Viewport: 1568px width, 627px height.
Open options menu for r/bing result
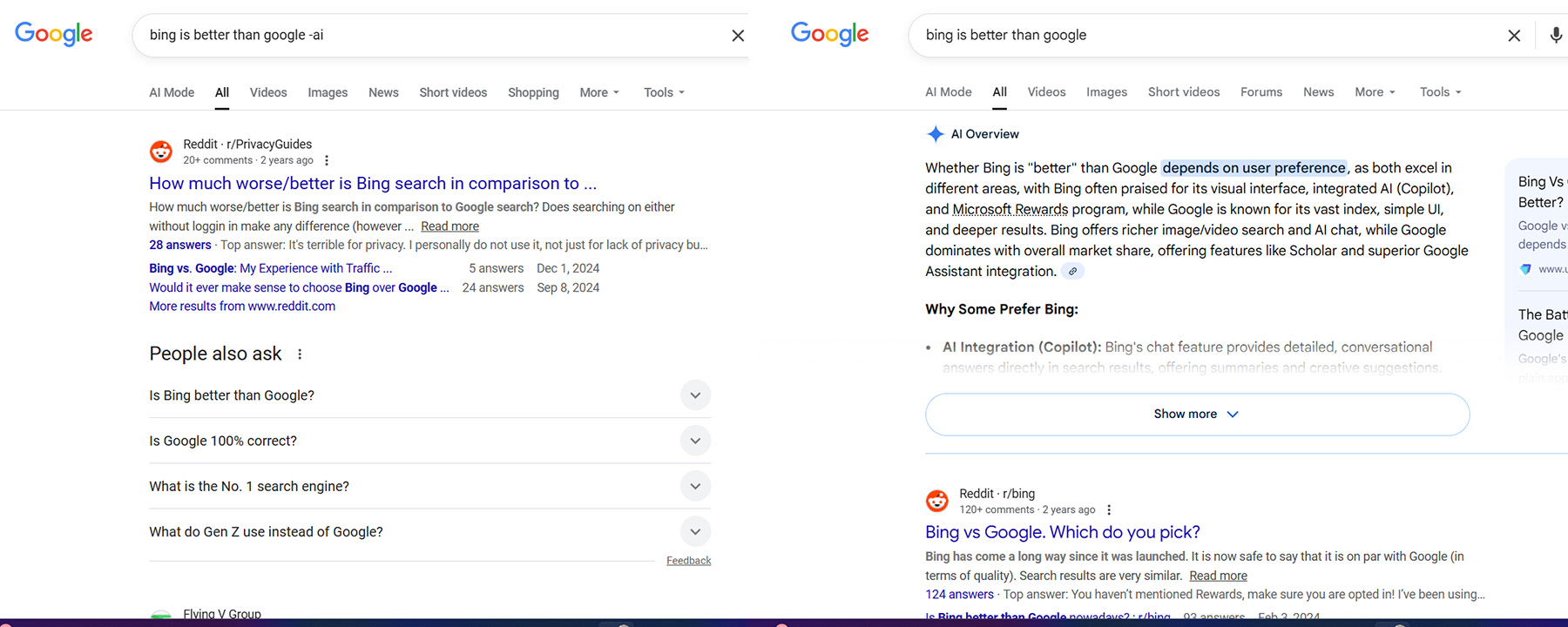[1108, 510]
